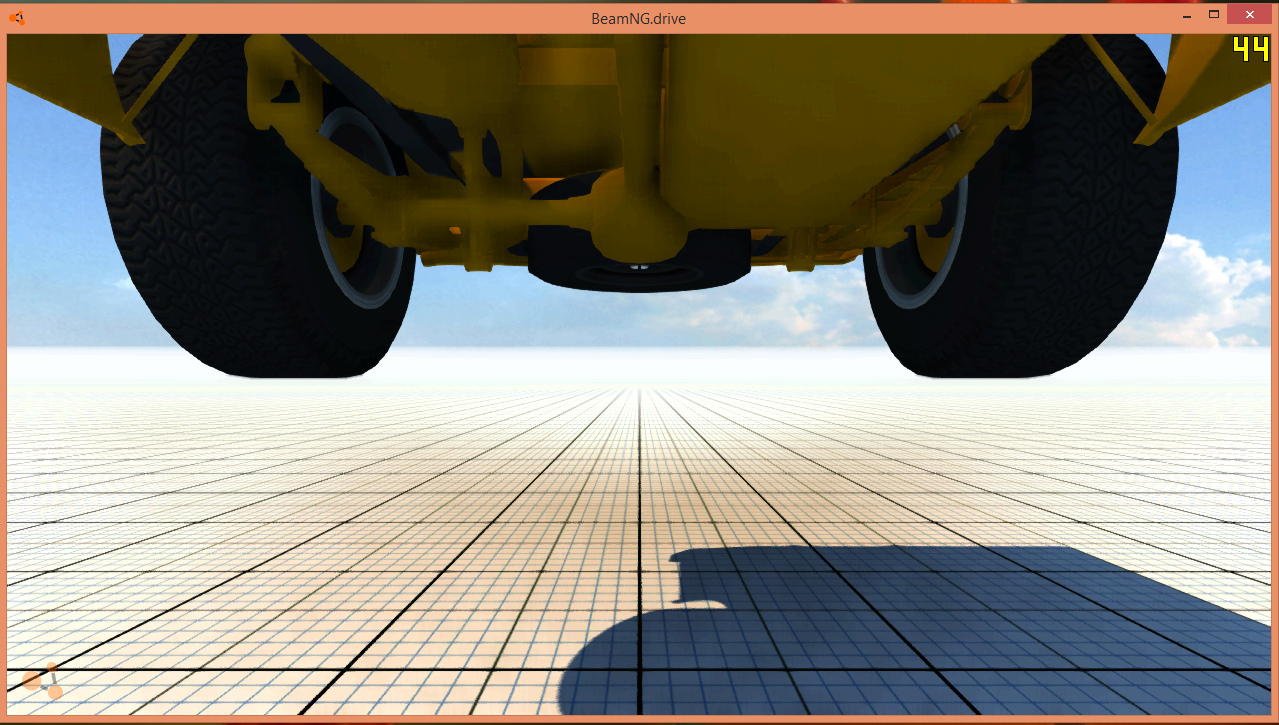1279x725 pixels.
Task: Click the BeamNG.drive window title text
Action: pyautogui.click(x=638, y=18)
